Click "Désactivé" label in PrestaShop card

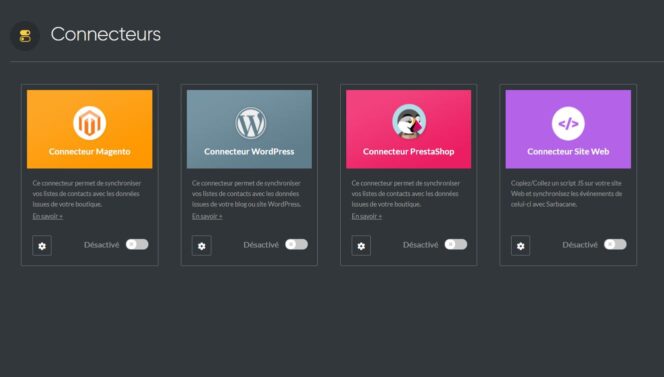pyautogui.click(x=421, y=245)
